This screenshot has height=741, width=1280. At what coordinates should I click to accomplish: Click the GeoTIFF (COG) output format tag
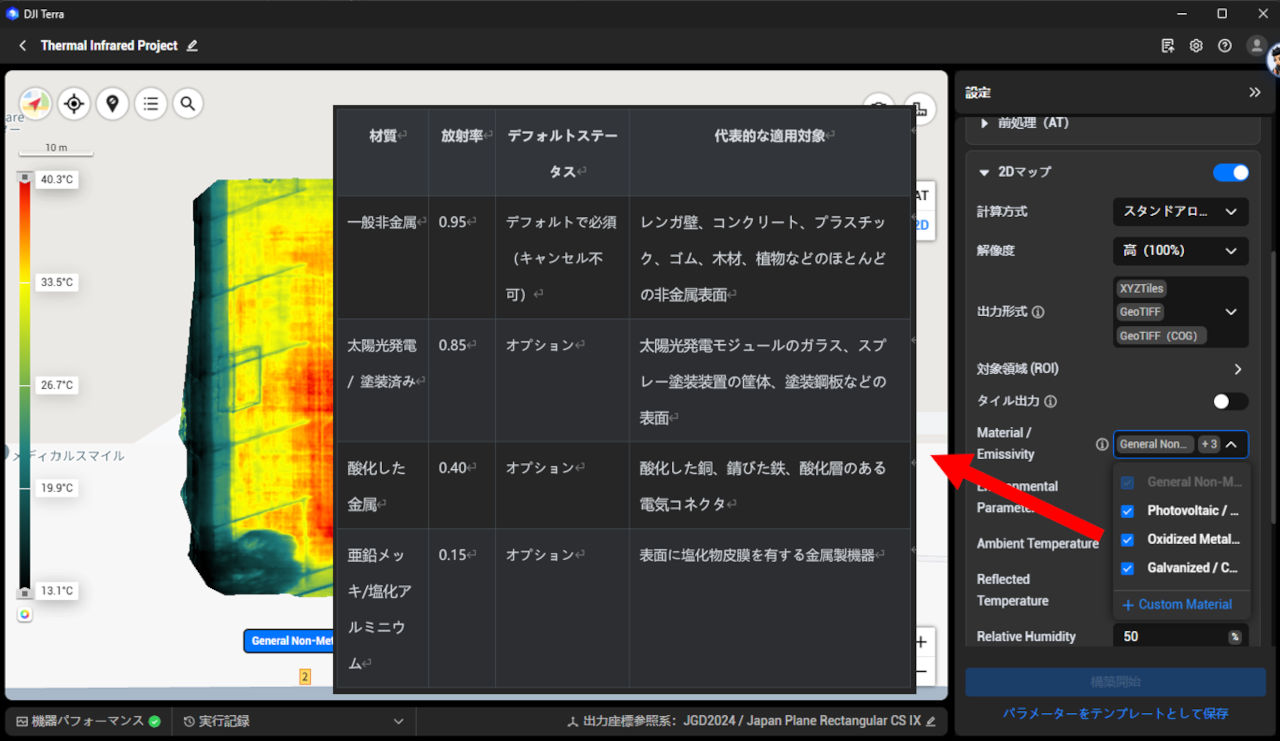[1161, 336]
